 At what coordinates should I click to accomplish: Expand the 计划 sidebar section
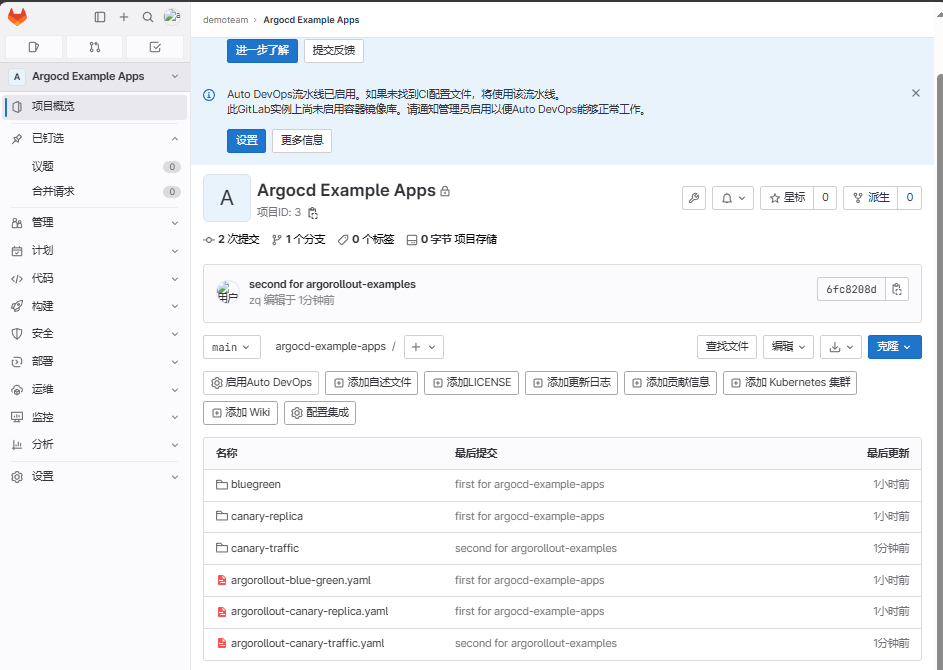click(96, 251)
